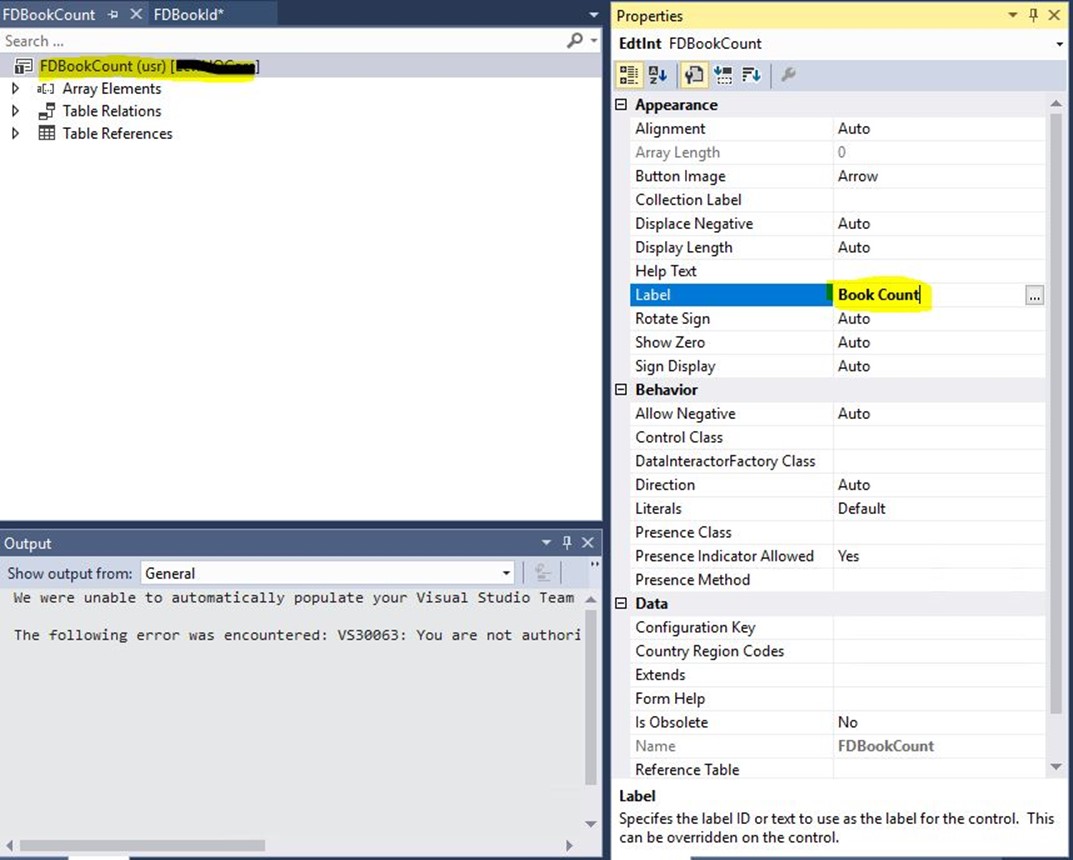The image size is (1073, 860).
Task: Toggle auto-hide pin on Output panel
Action: pyautogui.click(x=567, y=543)
